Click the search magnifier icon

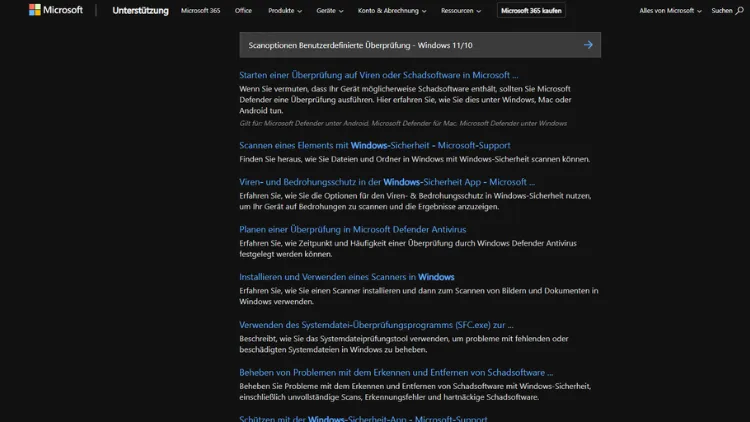tap(739, 11)
